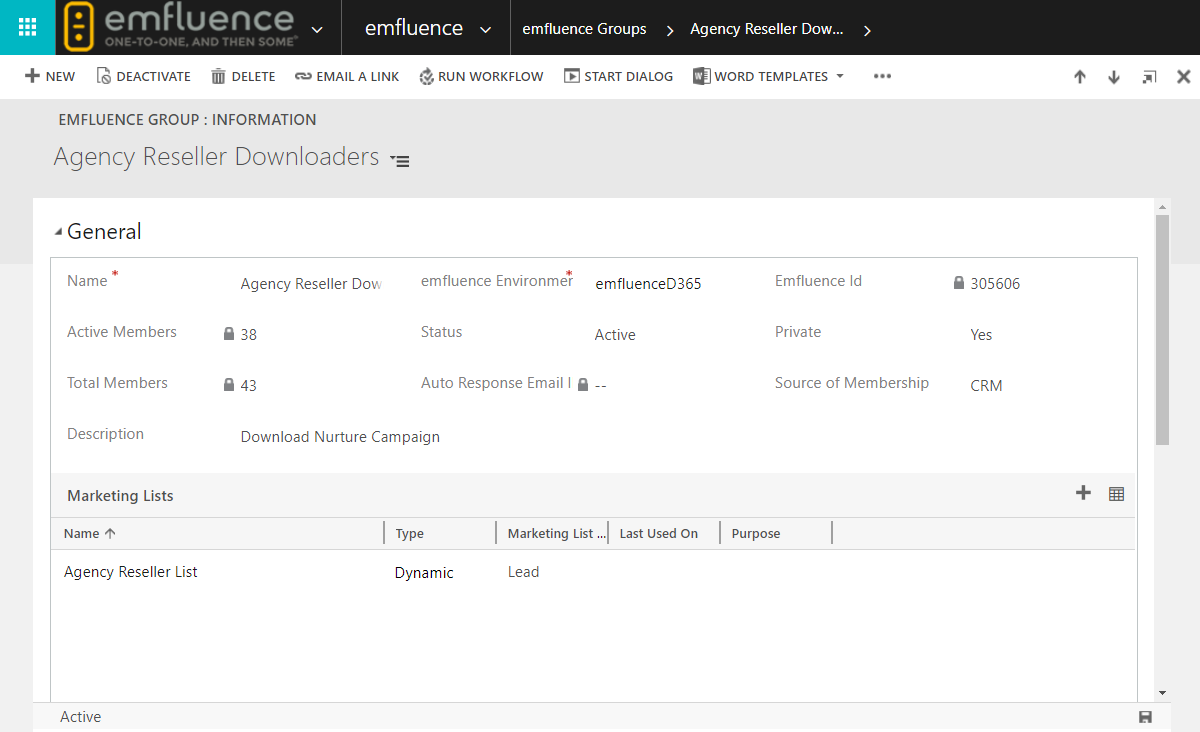Screen dimensions: 1200x732
Task: Select Agency Reseller Dow... breadcrumb
Action: 767,29
